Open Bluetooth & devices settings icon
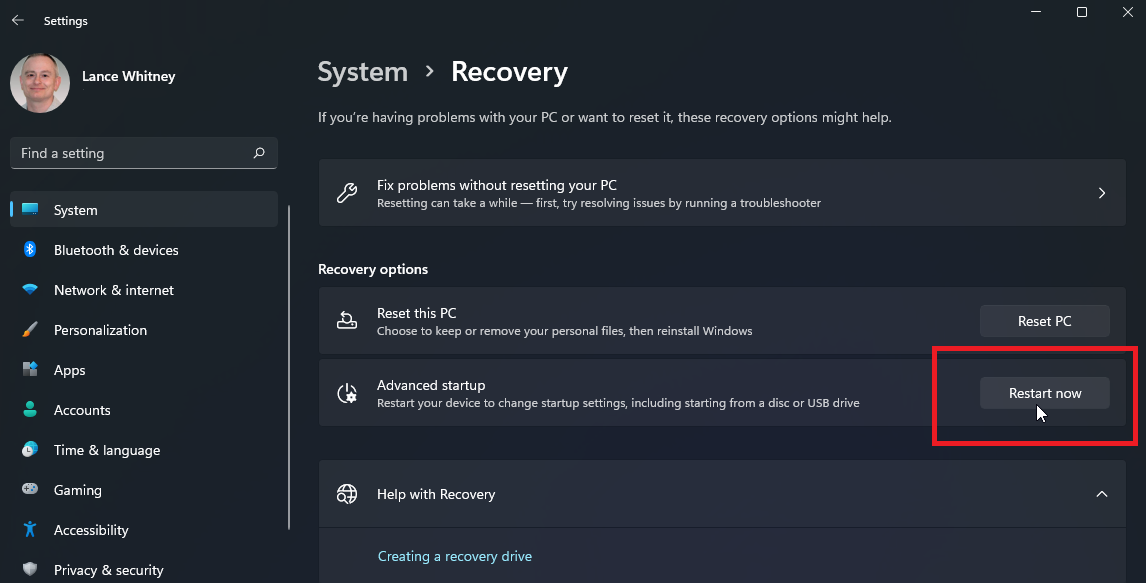Image resolution: width=1146 pixels, height=583 pixels. pyautogui.click(x=31, y=250)
